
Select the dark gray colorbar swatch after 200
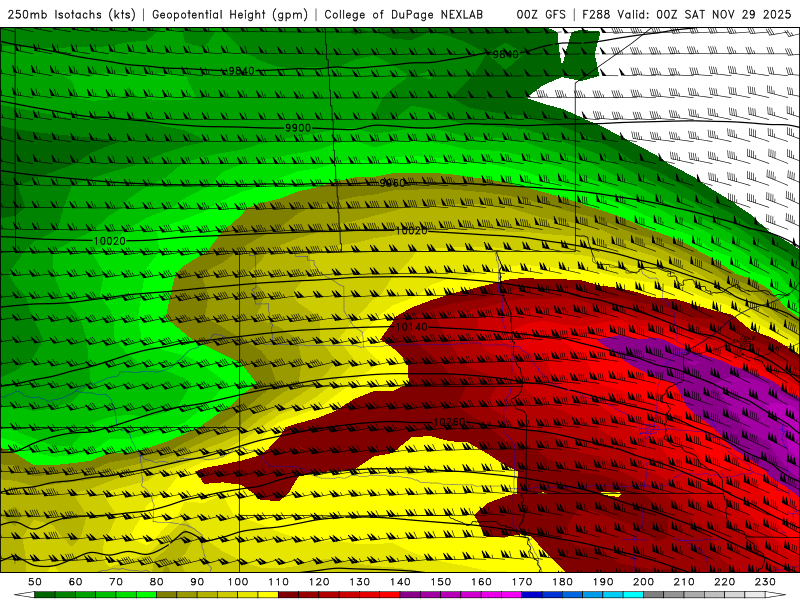(x=654, y=595)
